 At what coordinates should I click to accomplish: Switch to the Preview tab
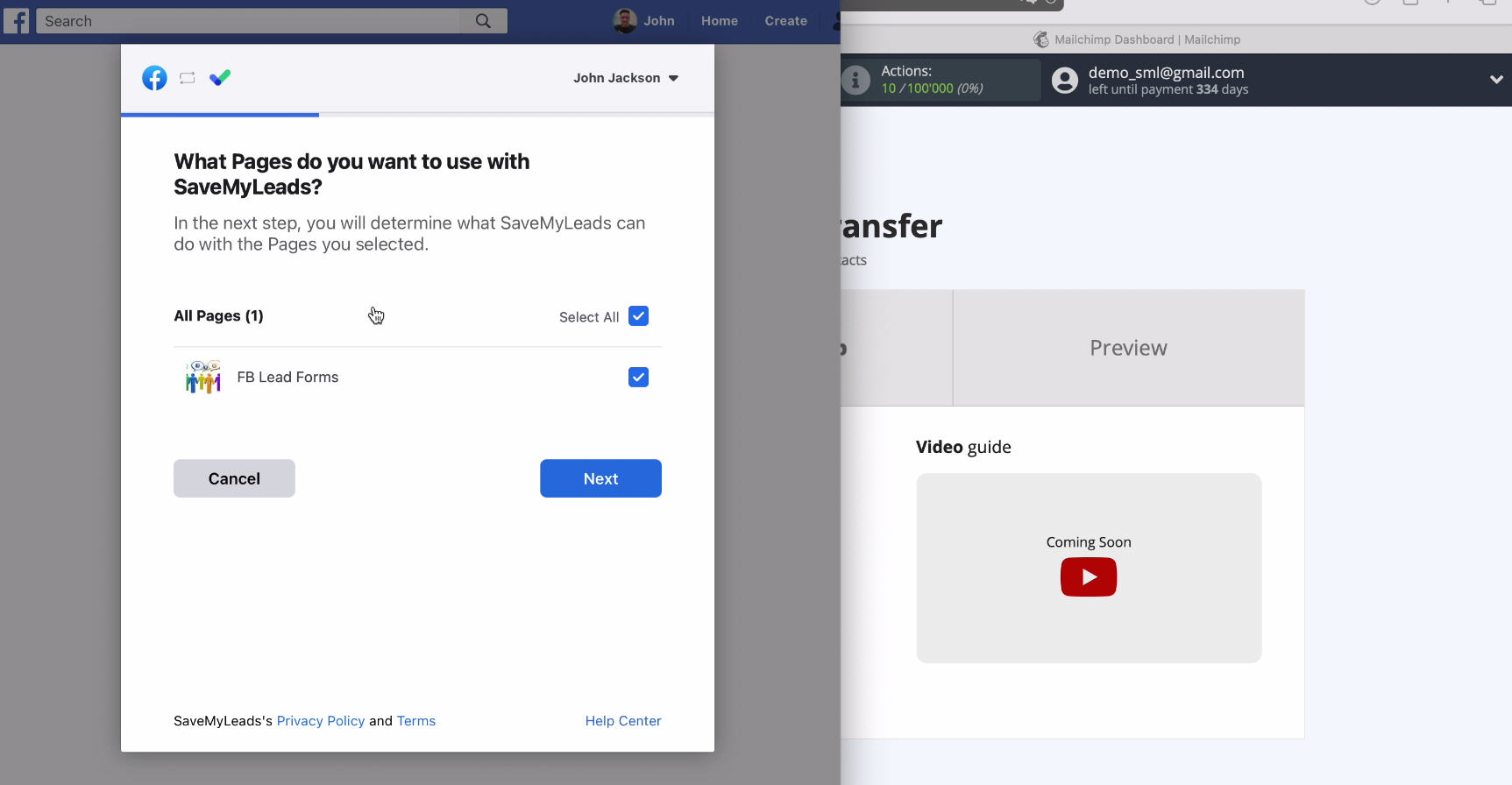[1128, 348]
